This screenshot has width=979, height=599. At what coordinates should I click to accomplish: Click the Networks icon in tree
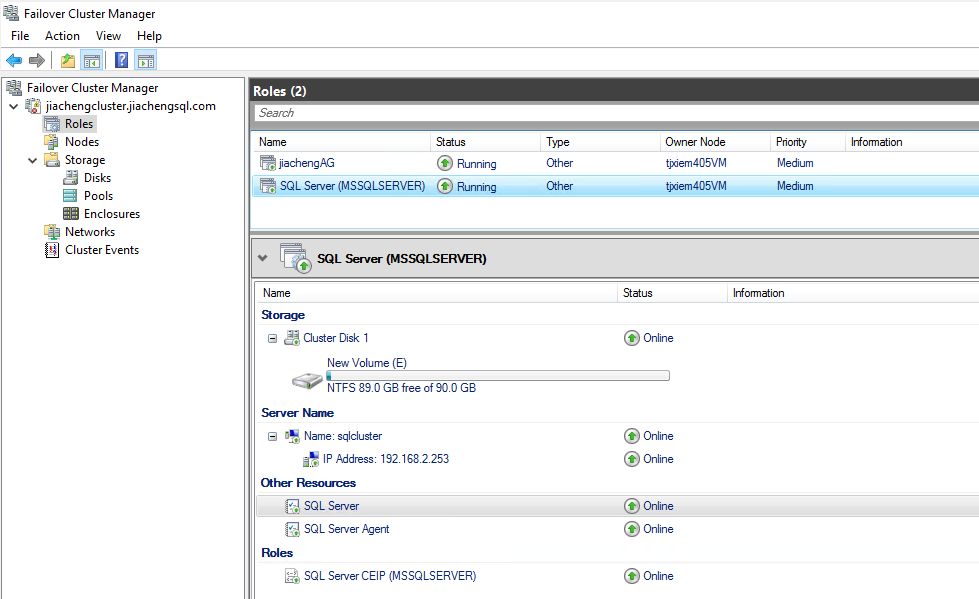tap(52, 232)
